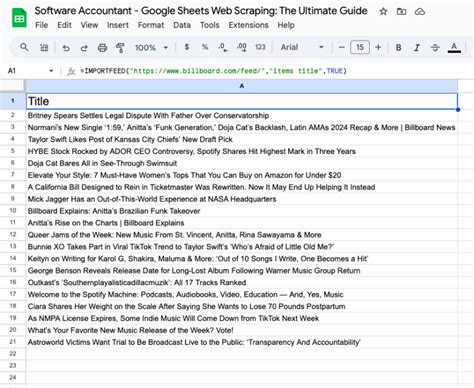Open zoom level dropdown
This screenshot has width=474, height=388.
pyautogui.click(x=151, y=48)
